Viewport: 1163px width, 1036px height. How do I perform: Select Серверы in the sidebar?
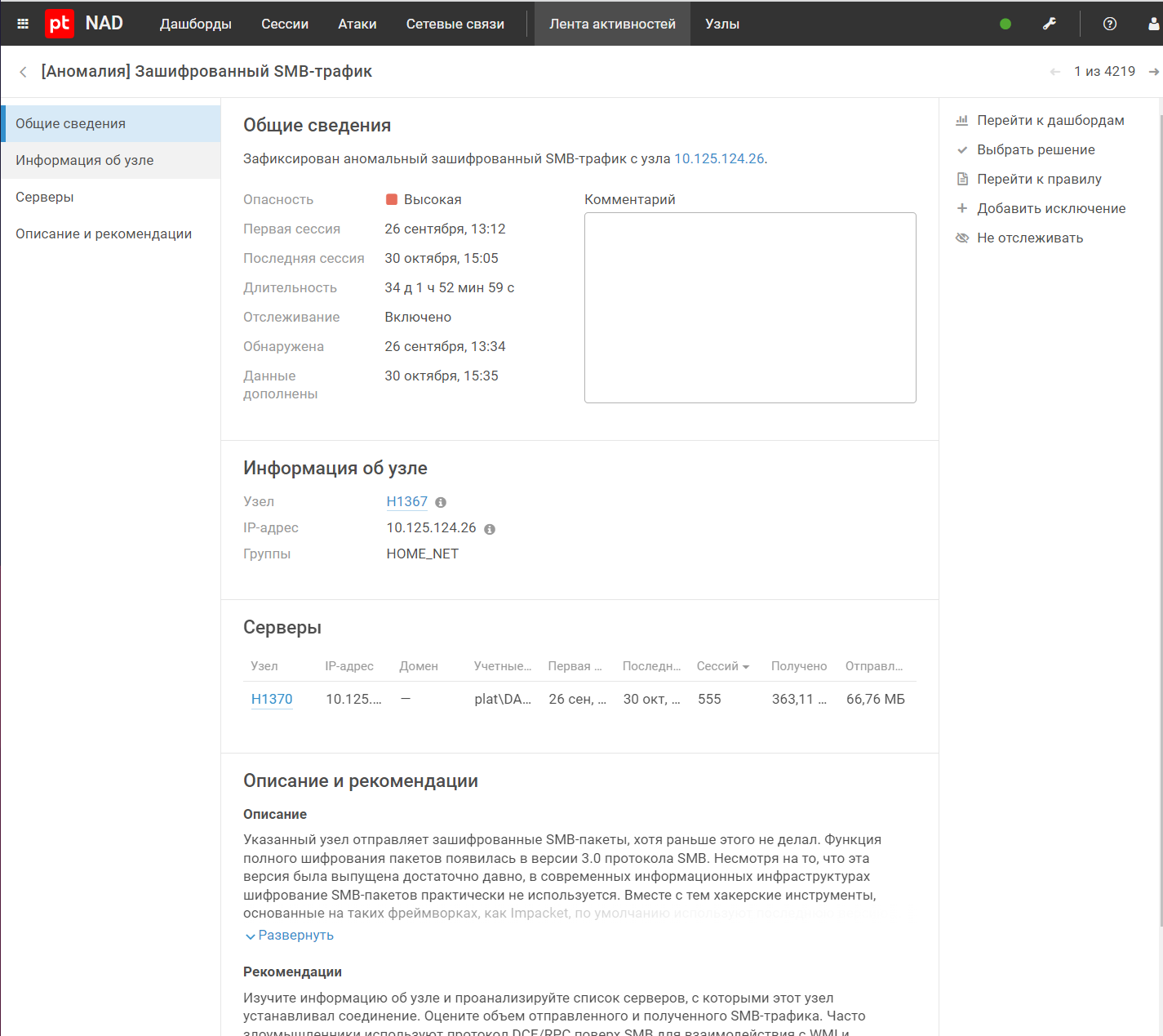pos(110,197)
